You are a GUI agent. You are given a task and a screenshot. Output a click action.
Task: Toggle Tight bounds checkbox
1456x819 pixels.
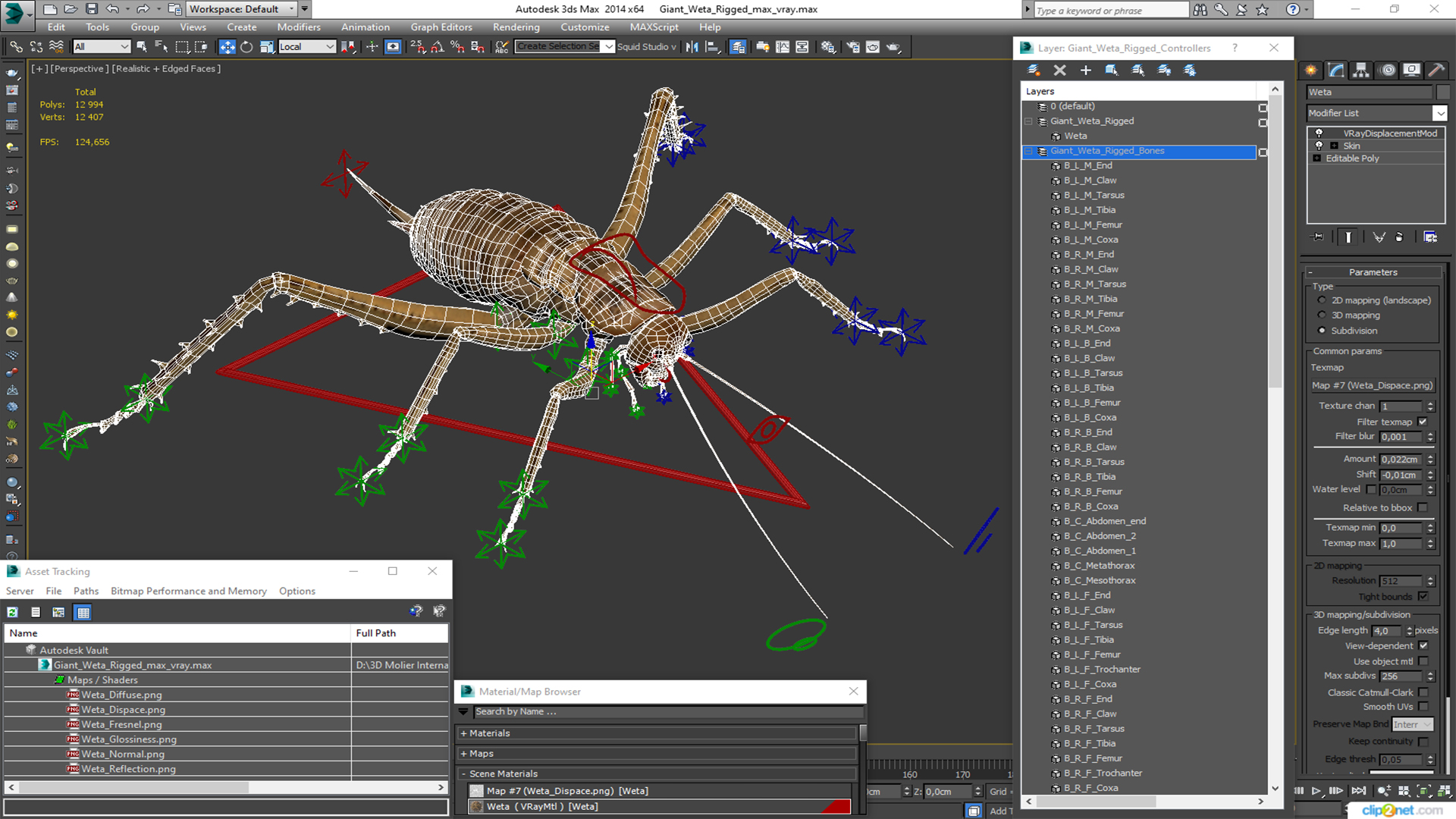[x=1423, y=597]
